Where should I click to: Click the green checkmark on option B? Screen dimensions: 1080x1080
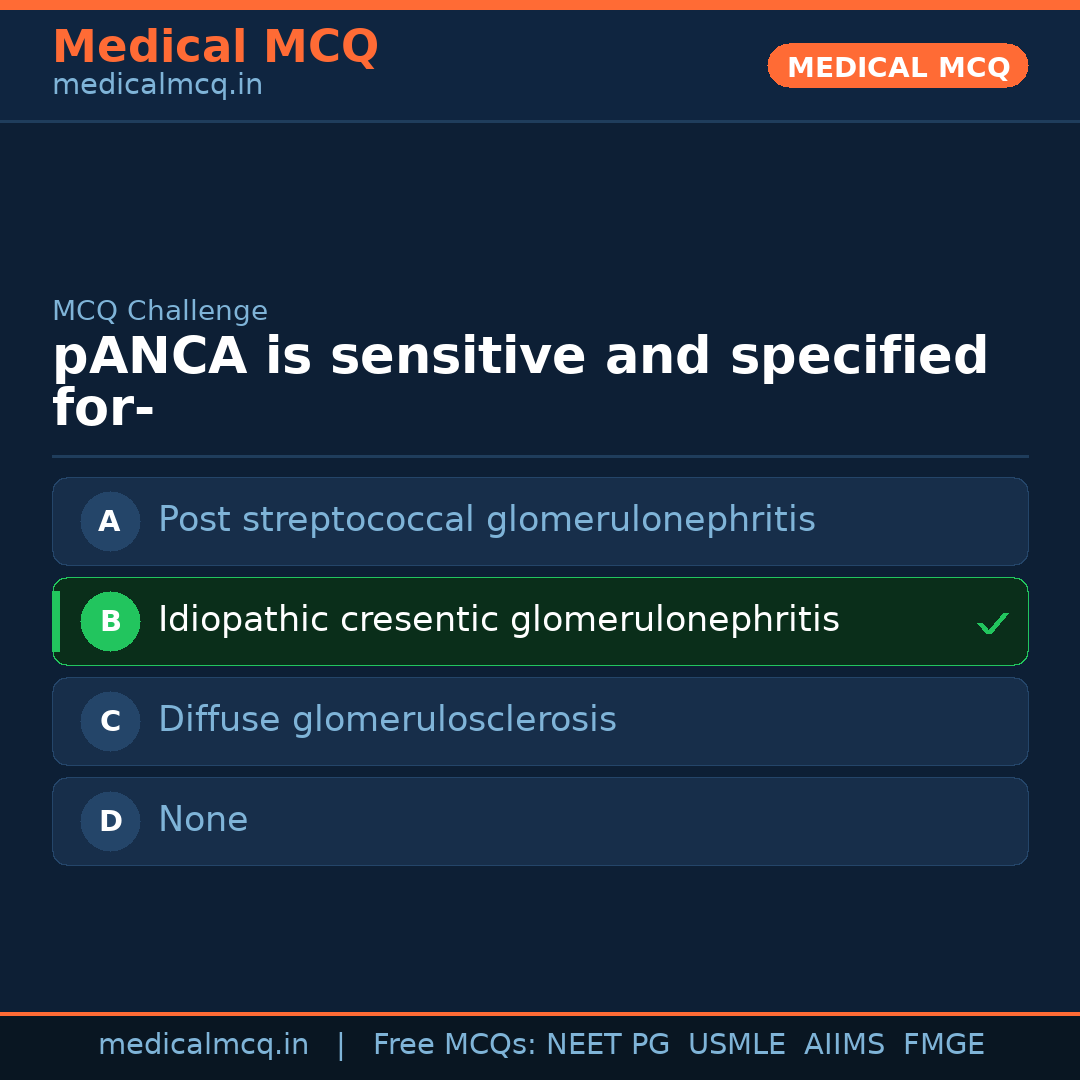(992, 624)
